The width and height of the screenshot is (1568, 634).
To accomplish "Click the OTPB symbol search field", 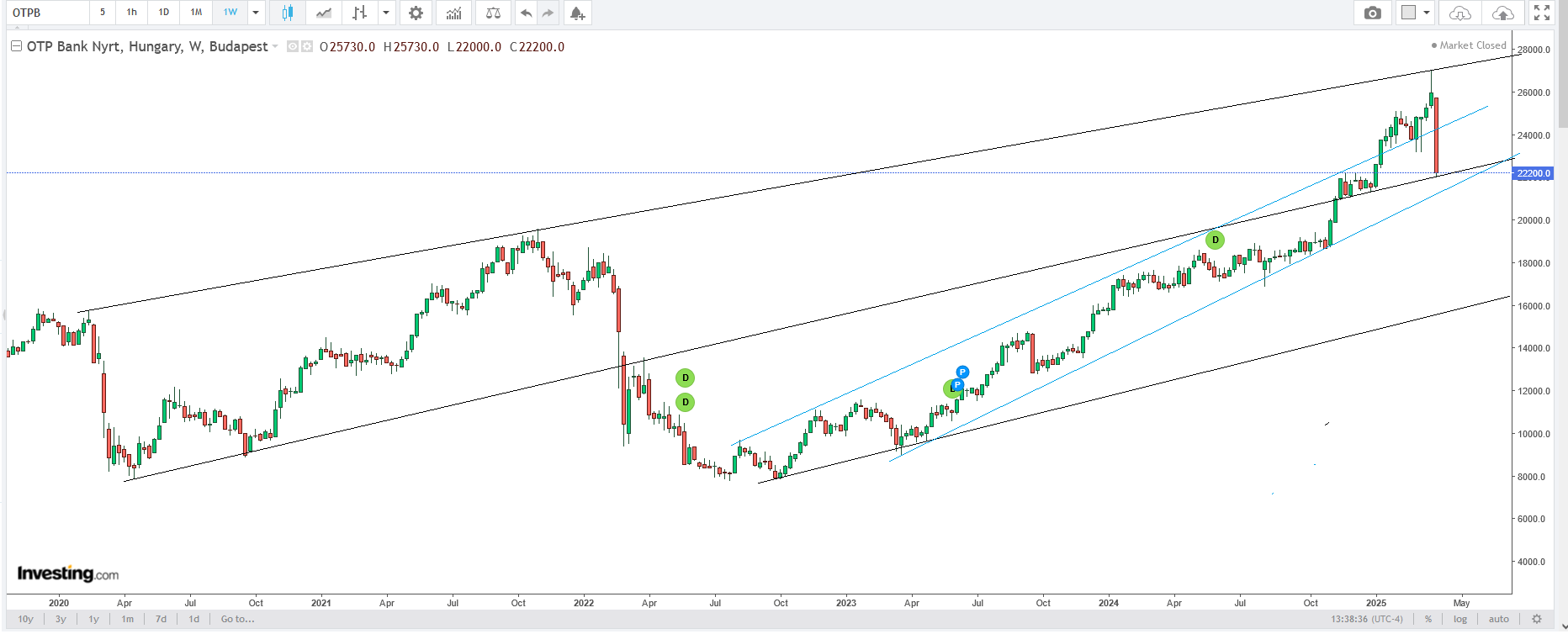I will click(48, 13).
